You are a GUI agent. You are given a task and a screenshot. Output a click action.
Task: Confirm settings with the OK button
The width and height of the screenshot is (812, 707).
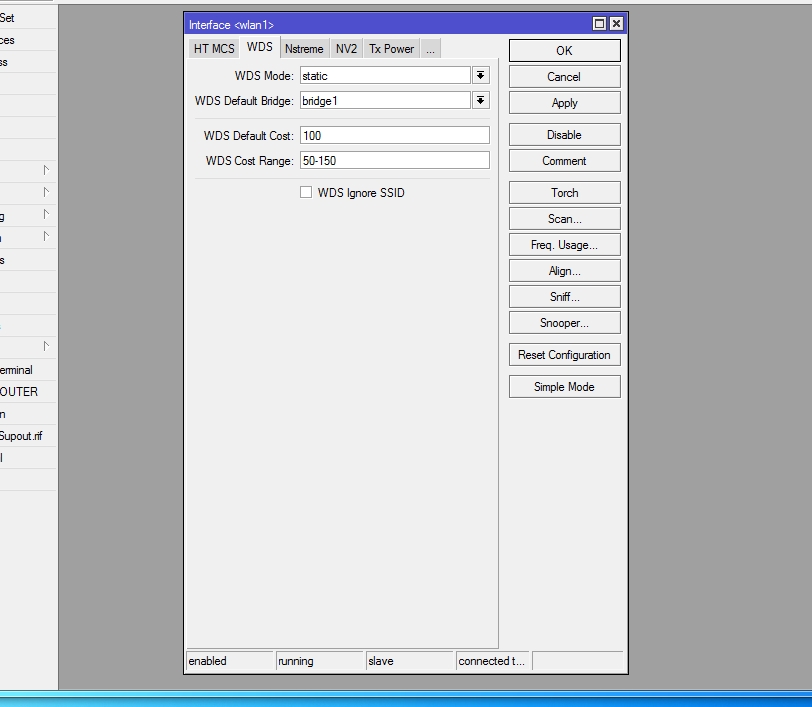coord(564,51)
